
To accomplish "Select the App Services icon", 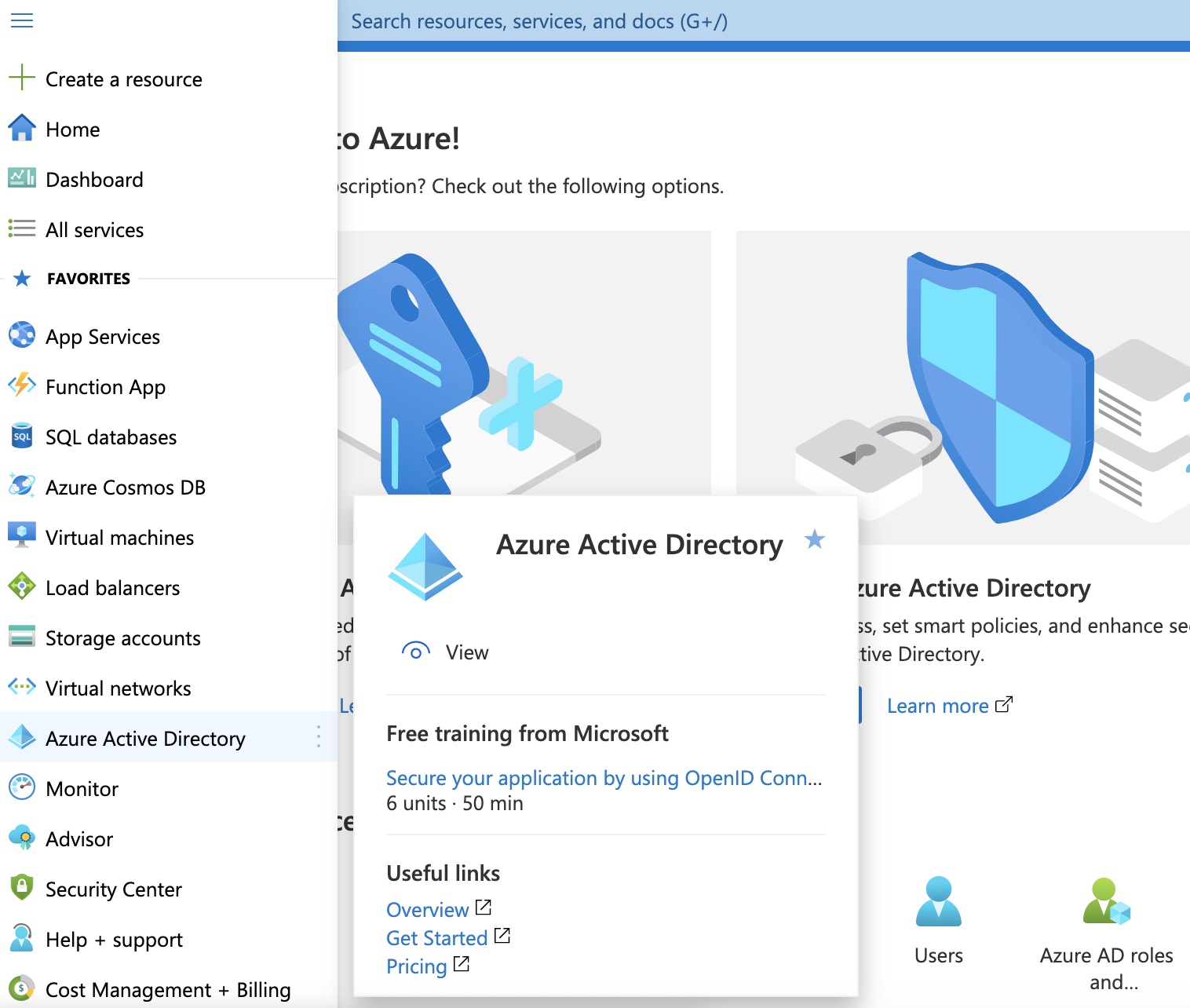I will 21,336.
